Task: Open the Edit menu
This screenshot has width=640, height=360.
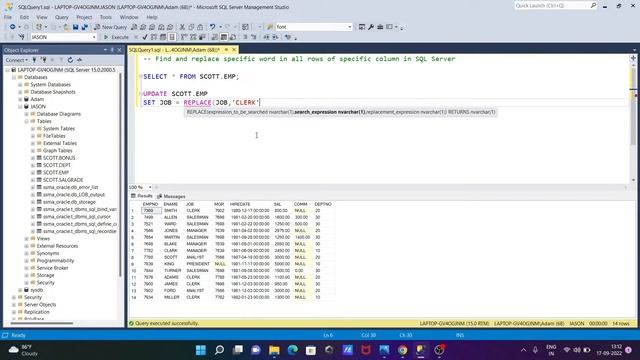Action: 24,17
